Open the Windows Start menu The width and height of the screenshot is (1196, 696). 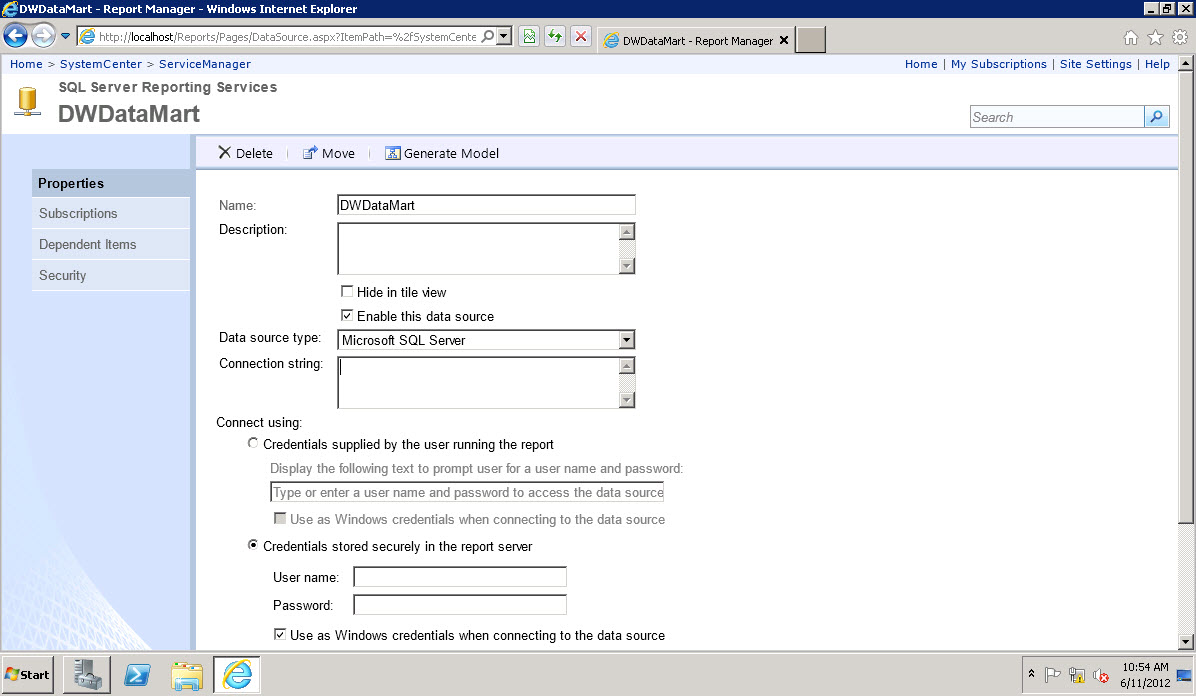click(x=27, y=675)
